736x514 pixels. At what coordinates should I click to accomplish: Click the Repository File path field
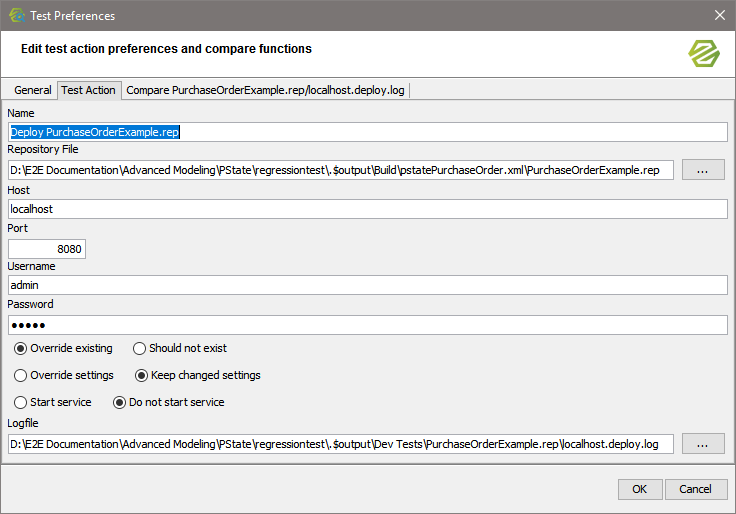(x=340, y=170)
